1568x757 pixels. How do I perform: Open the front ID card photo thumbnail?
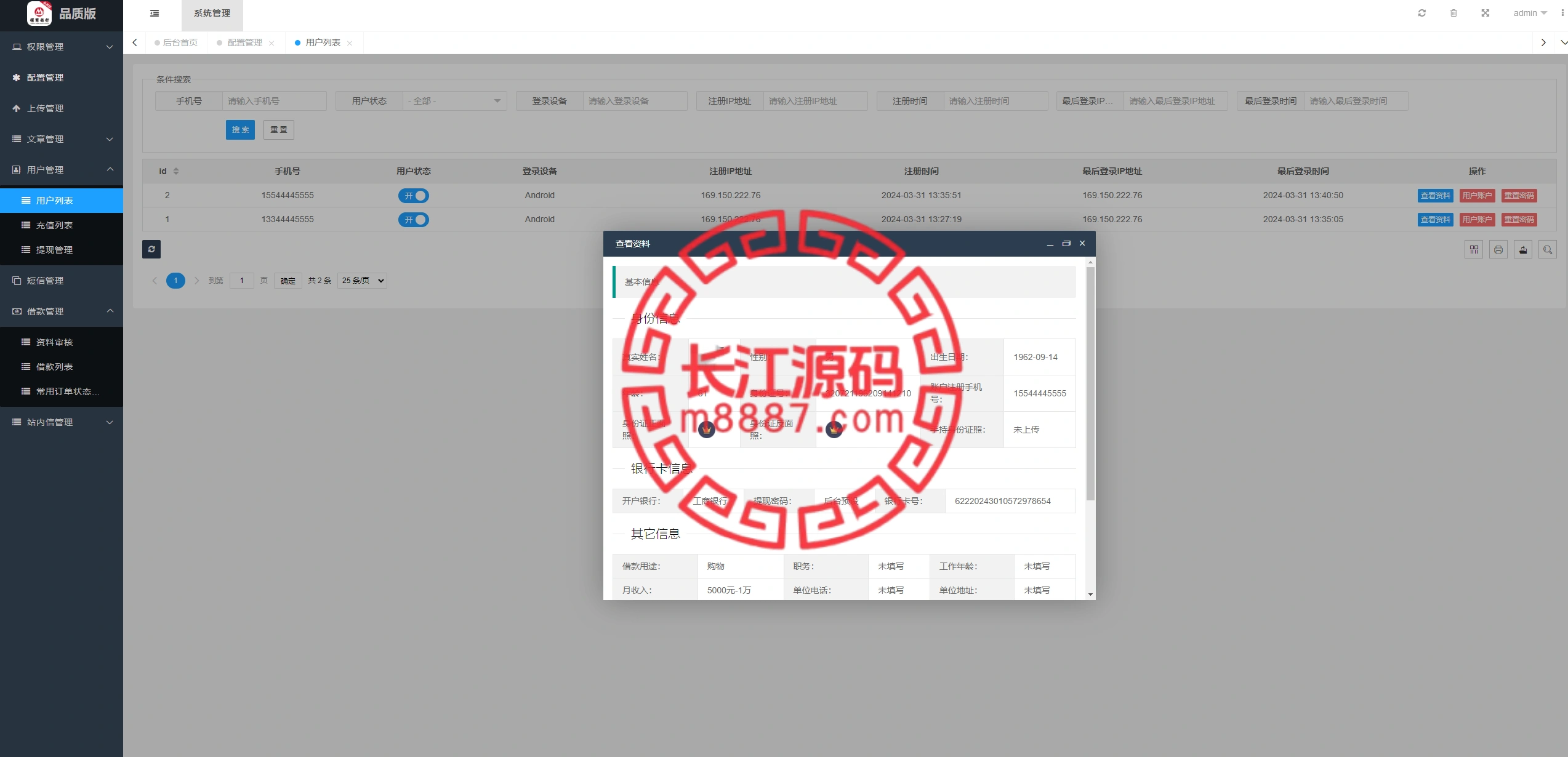pos(707,429)
